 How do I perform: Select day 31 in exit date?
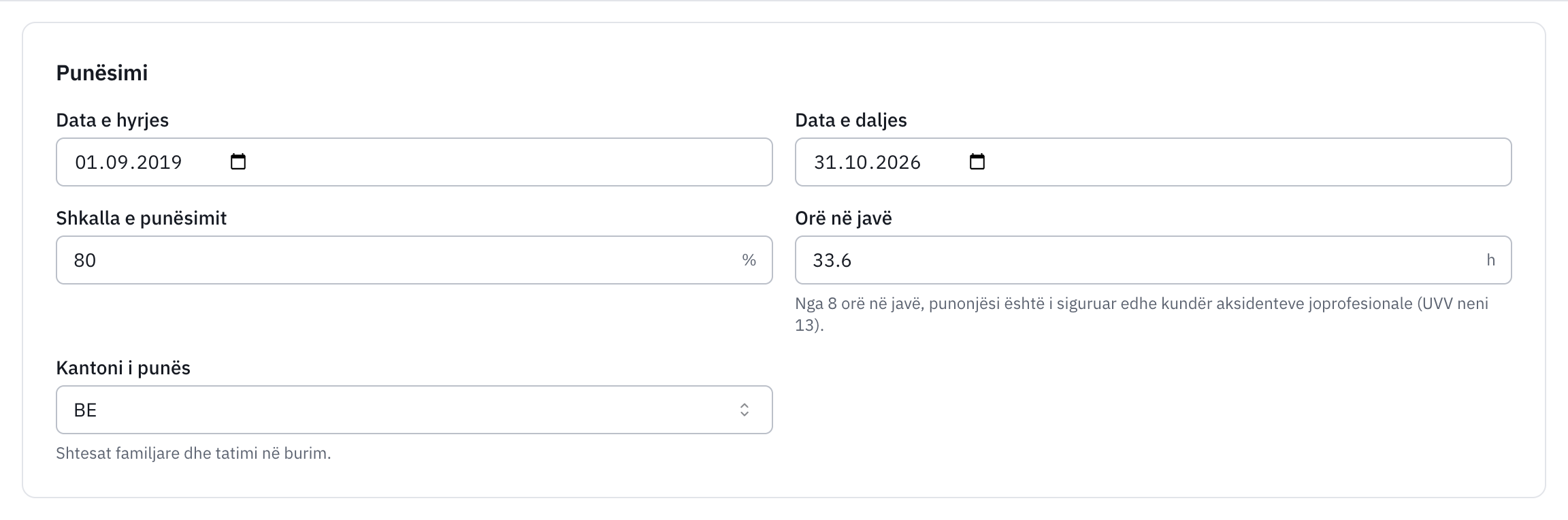823,162
